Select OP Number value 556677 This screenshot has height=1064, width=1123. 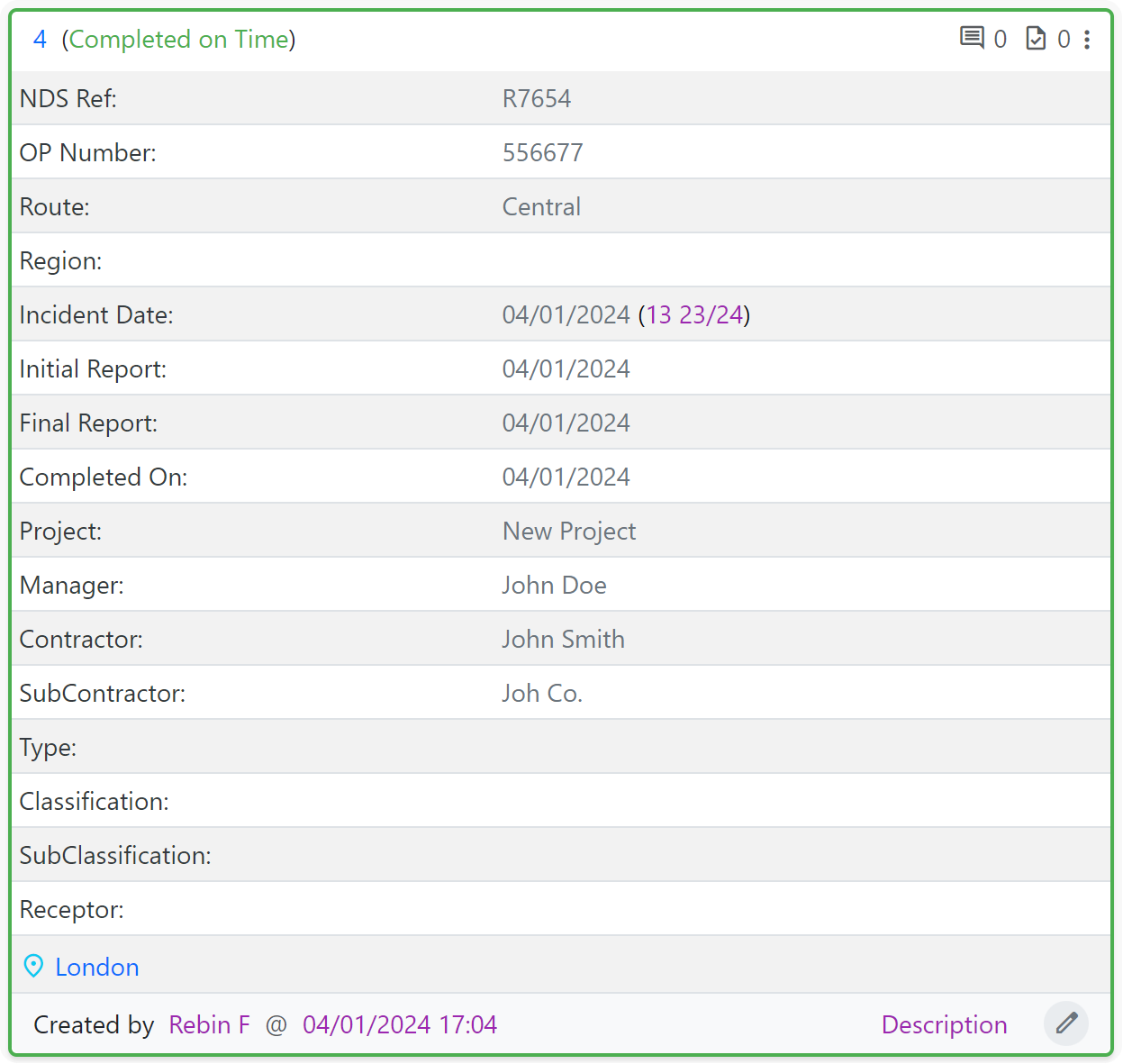coord(542,152)
